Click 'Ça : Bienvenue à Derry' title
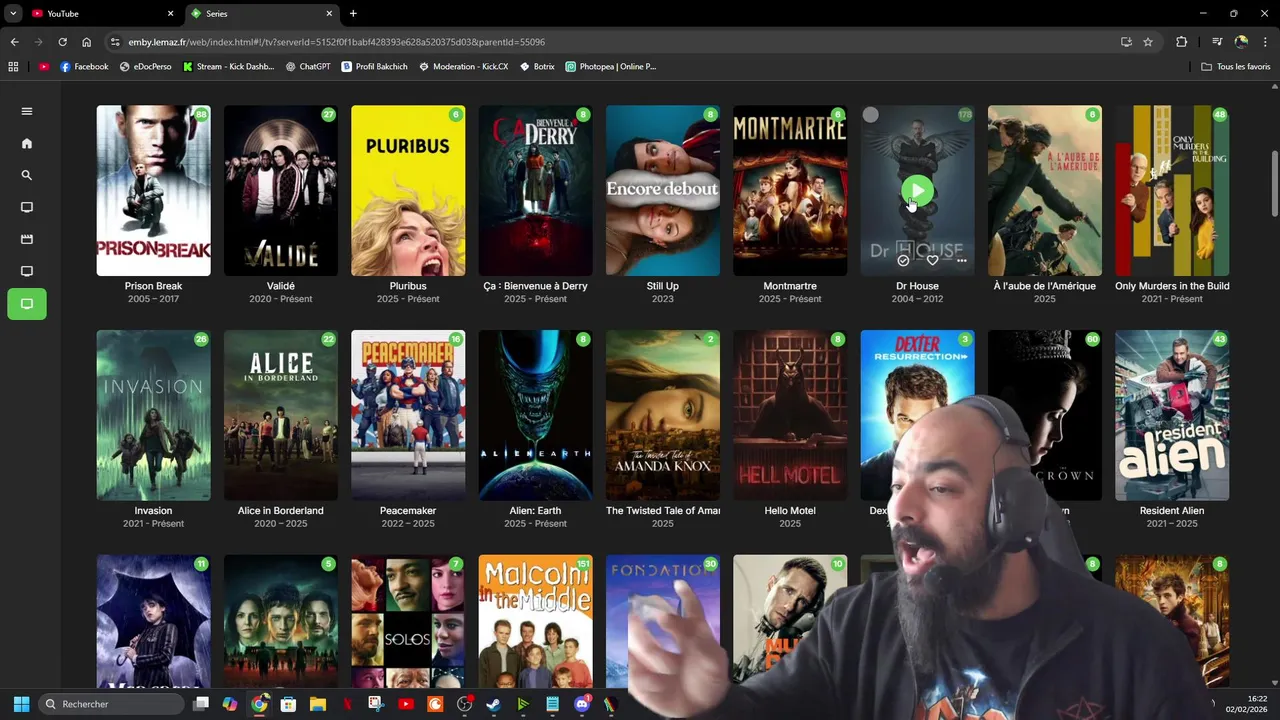 (535, 286)
